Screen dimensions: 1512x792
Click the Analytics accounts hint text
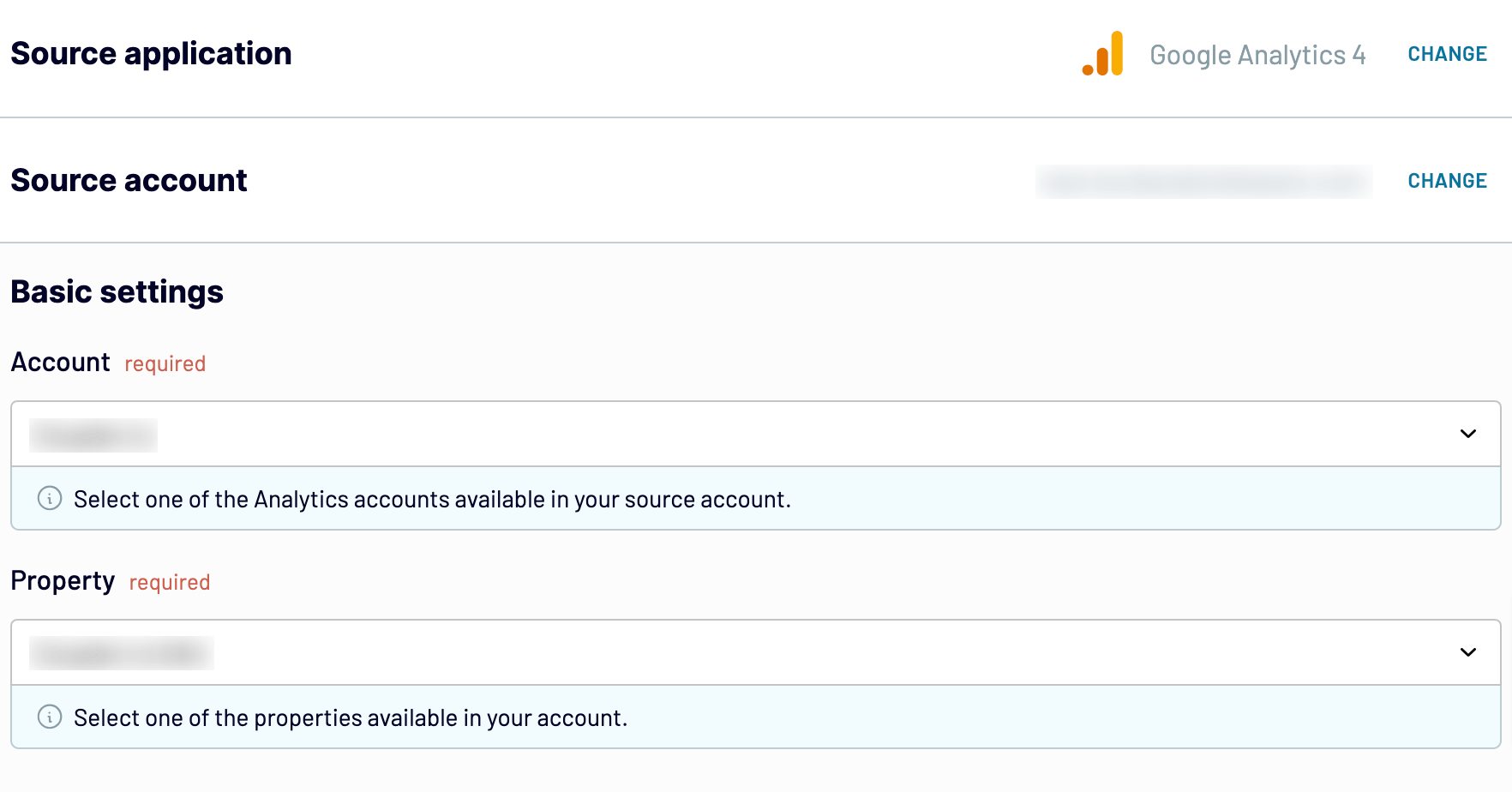pos(432,499)
